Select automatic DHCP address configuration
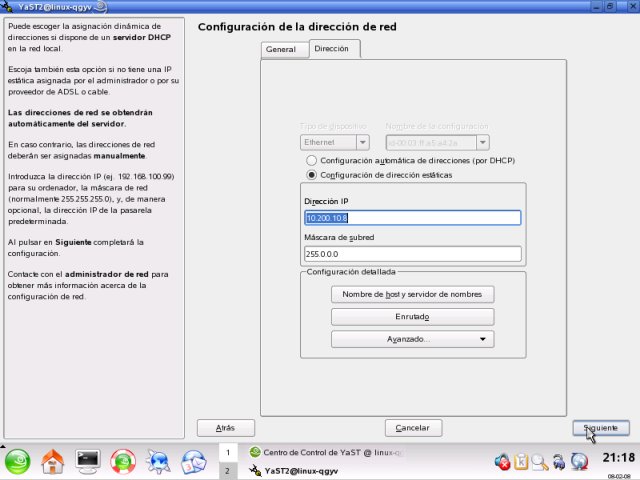Screen dimensions: 640x480 [311, 160]
